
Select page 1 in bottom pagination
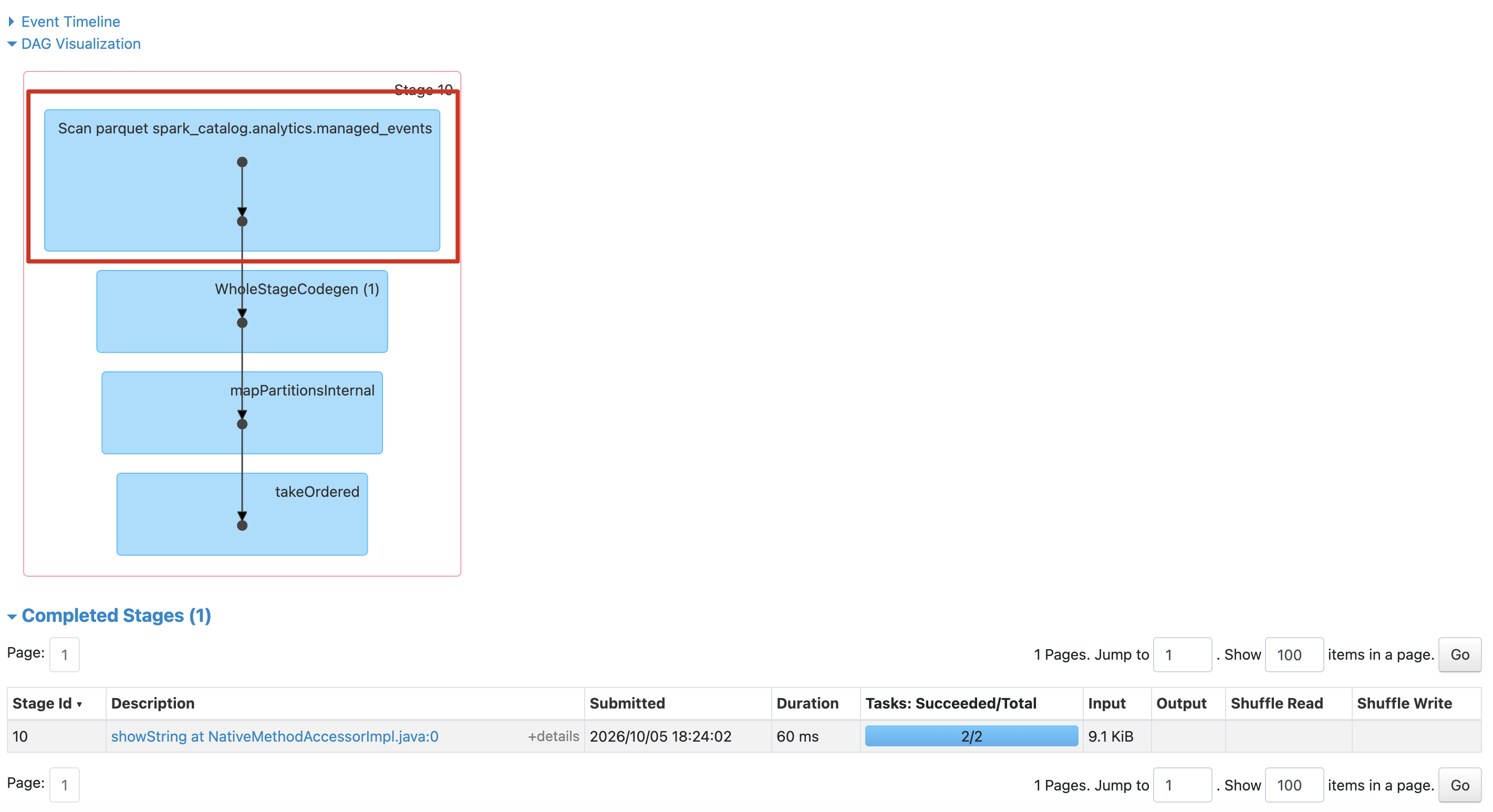pyautogui.click(x=64, y=785)
